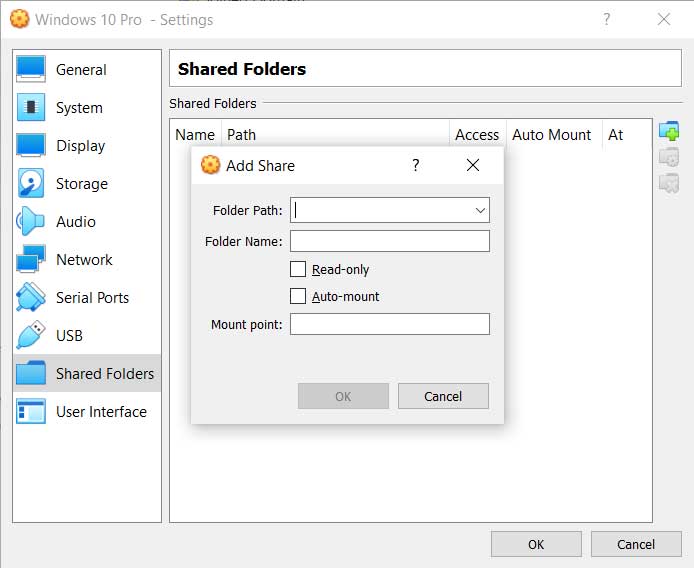Screen dimensions: 694x568
Task: Select the Serial Ports category
Action: tap(87, 298)
